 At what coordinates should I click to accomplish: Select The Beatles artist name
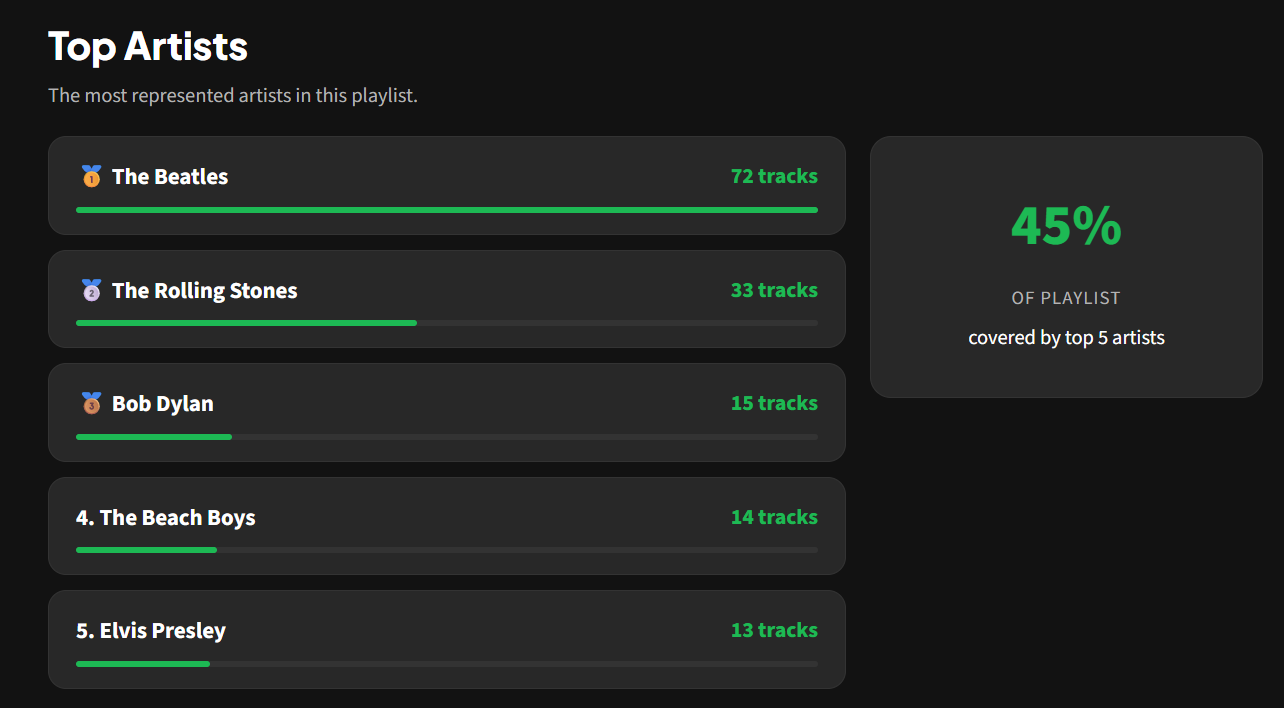tap(170, 177)
